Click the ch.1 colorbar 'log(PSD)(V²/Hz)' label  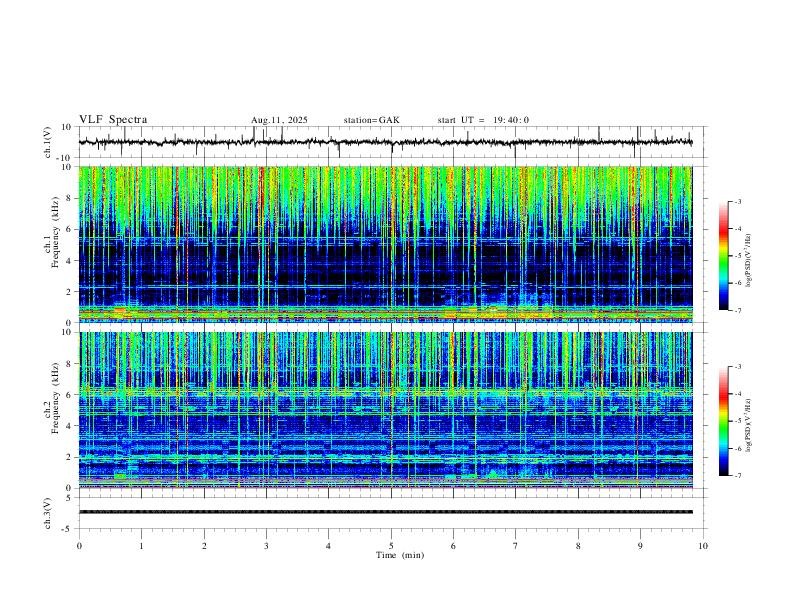[x=749, y=261]
